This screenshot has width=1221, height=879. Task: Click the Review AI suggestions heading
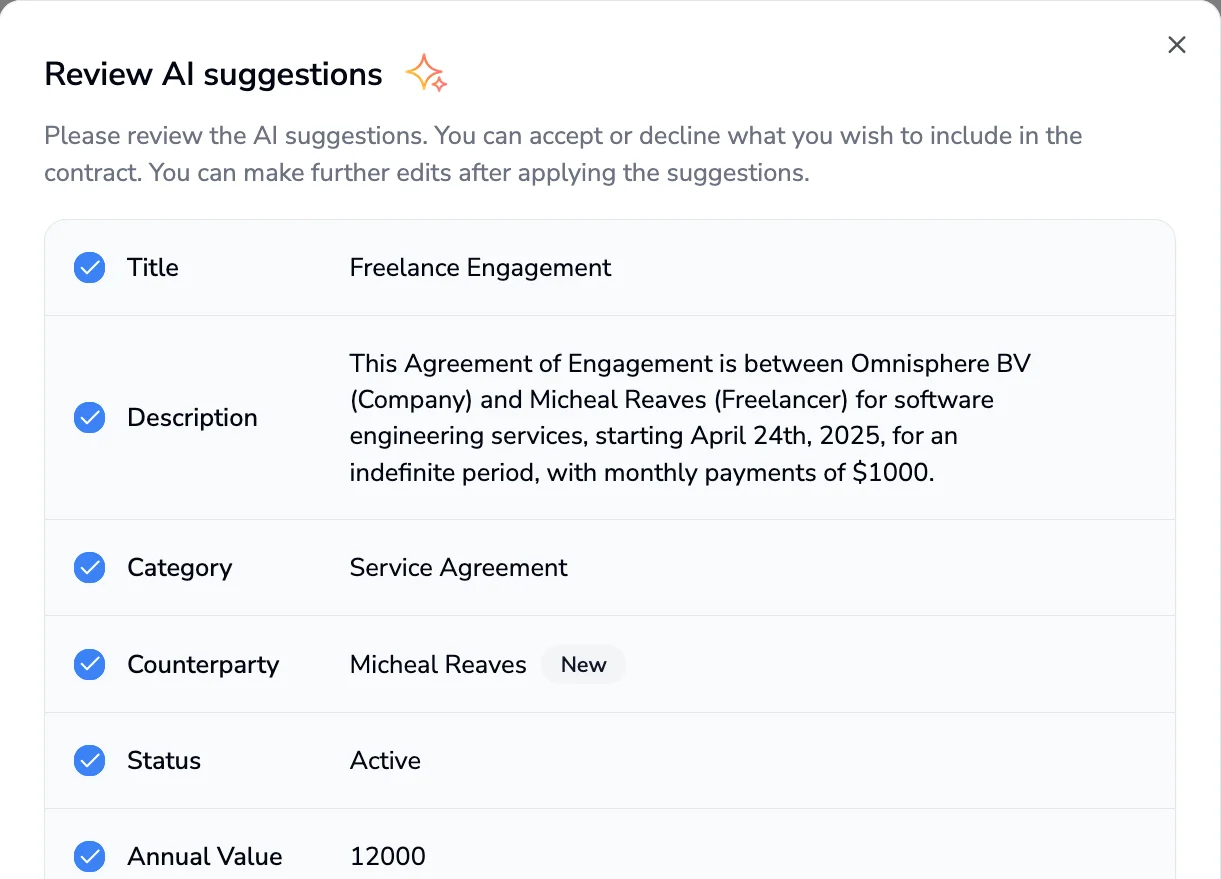click(x=213, y=73)
